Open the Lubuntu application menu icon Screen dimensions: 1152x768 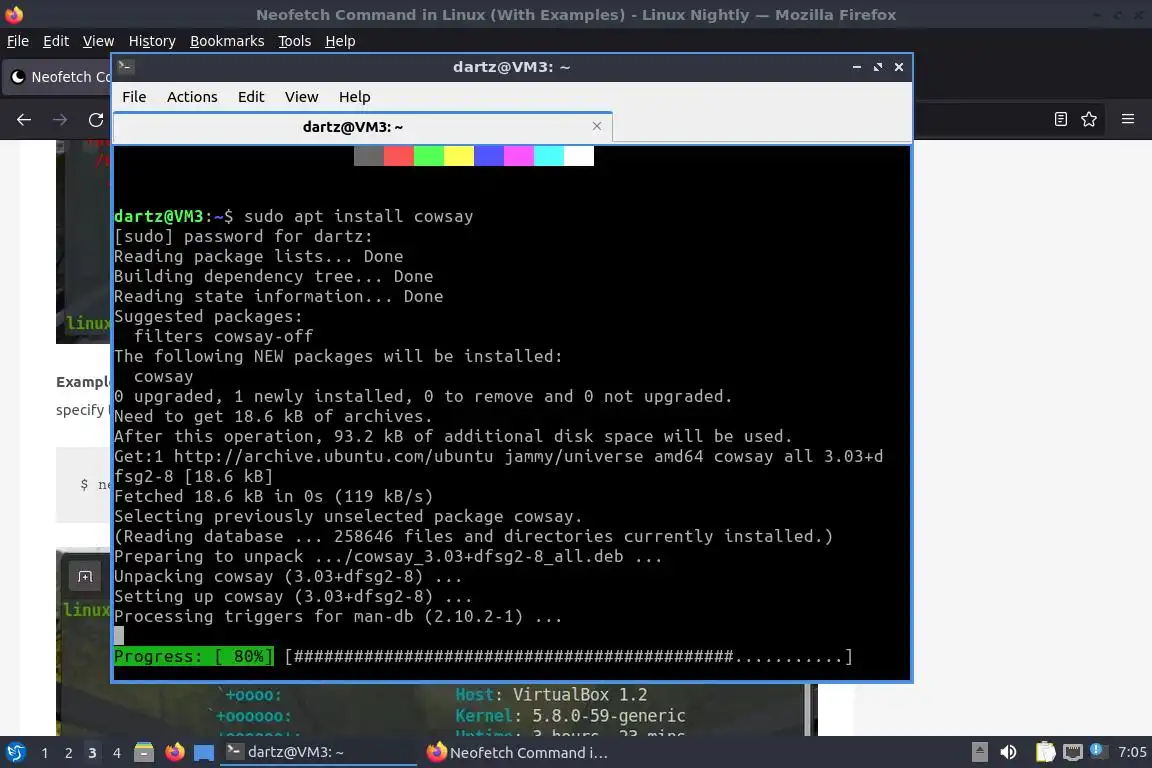pos(15,753)
